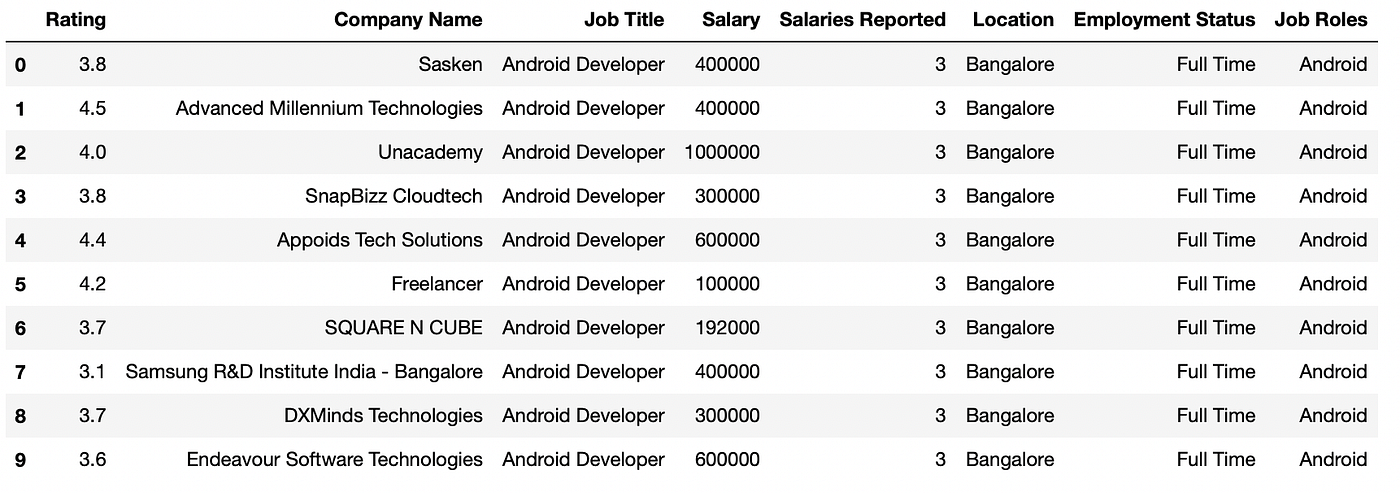The image size is (1400, 493).
Task: Click the Rating column header
Action: coord(75,20)
